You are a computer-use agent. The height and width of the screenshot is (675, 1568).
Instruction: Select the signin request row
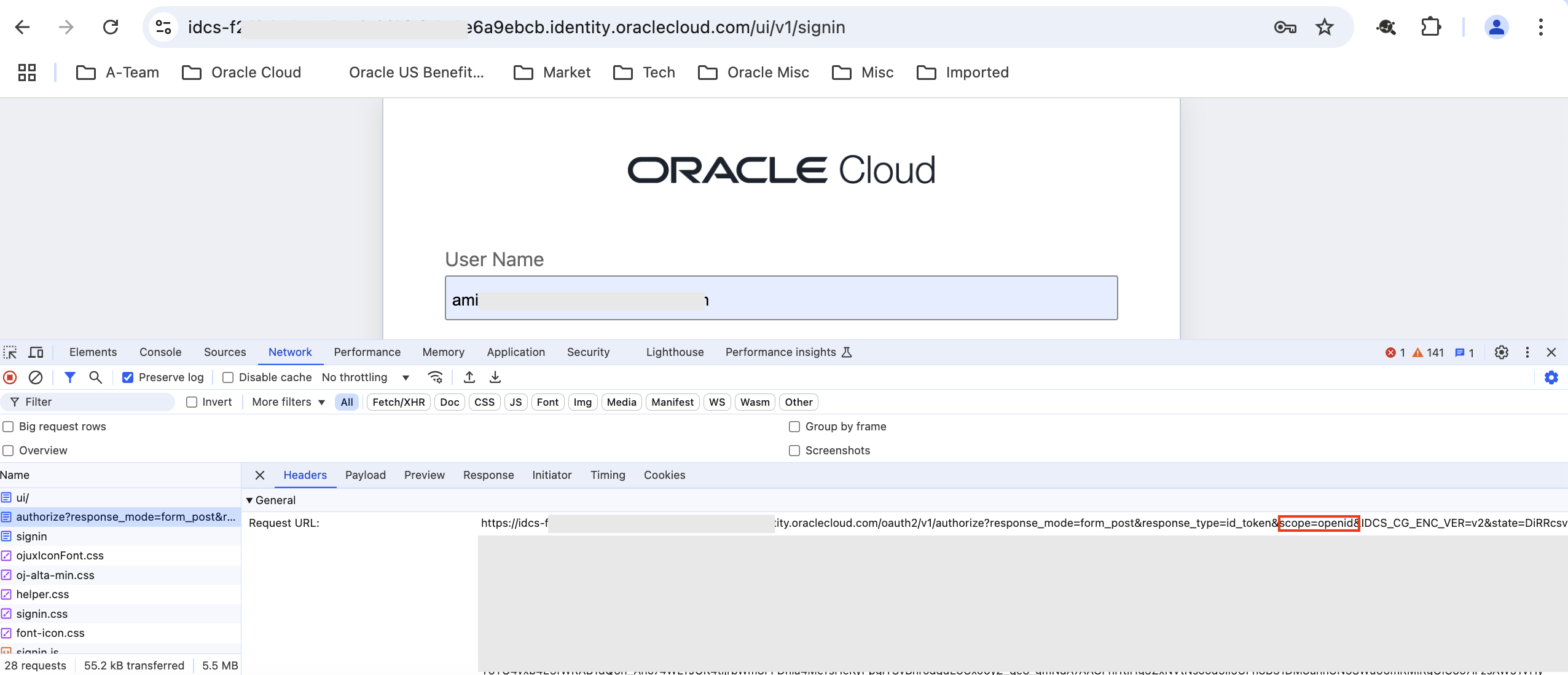(x=32, y=536)
